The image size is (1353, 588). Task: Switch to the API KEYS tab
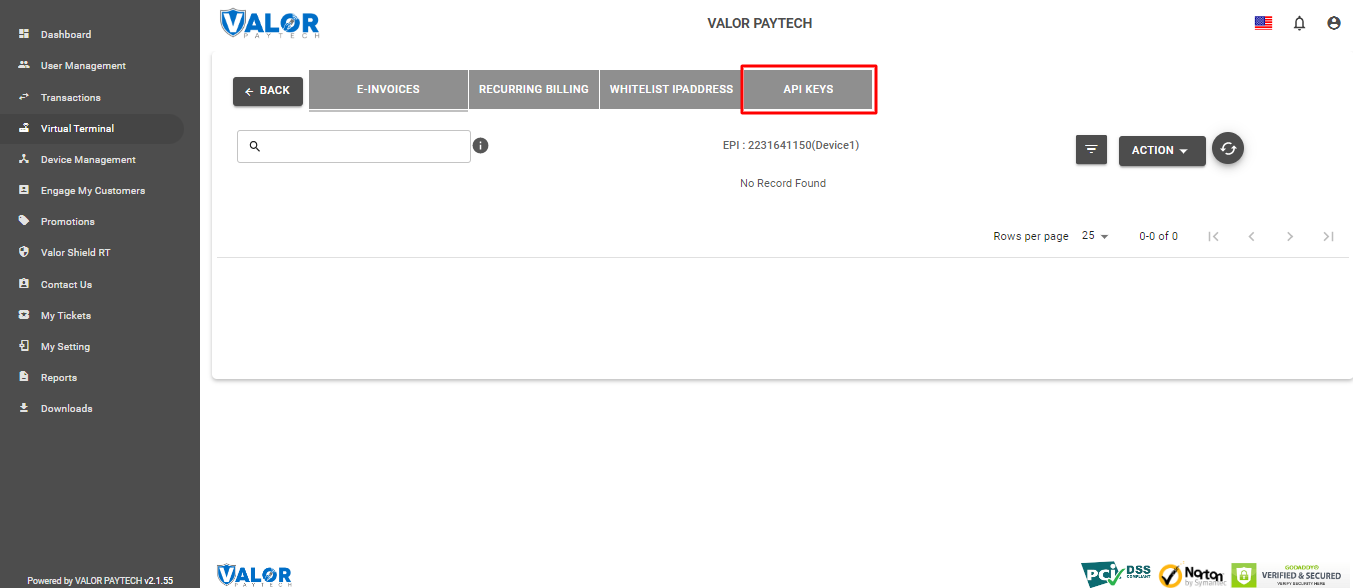(808, 89)
